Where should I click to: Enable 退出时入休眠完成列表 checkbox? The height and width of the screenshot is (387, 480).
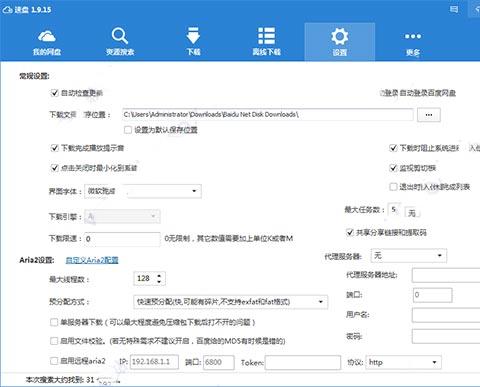click(x=393, y=187)
